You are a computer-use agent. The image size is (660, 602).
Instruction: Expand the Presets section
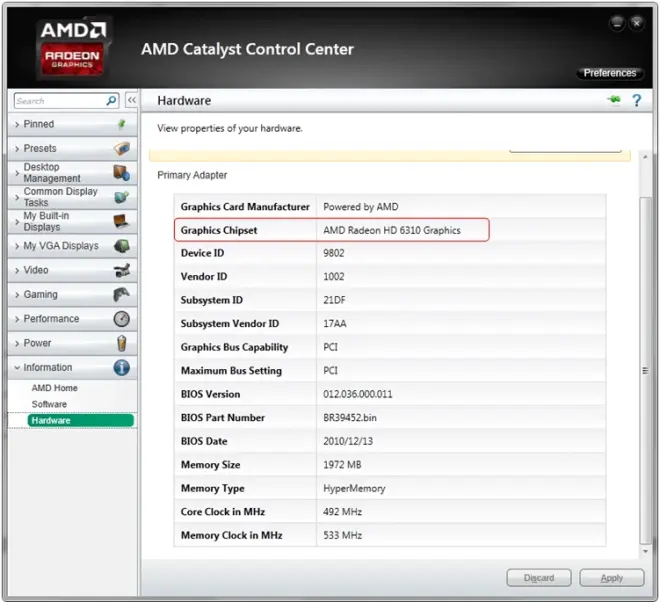click(72, 149)
